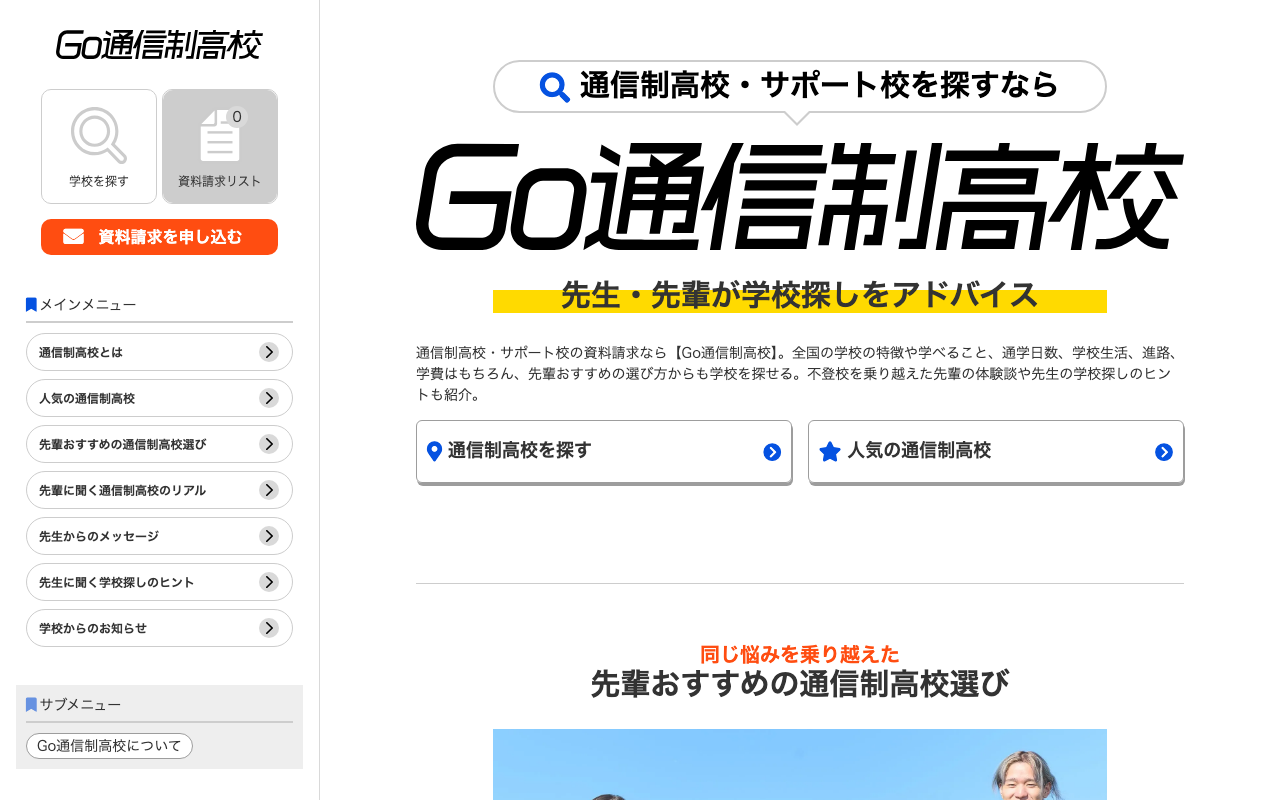Viewport: 1280px width, 800px height.
Task: Expand the 通信制高校とは chevron
Action: click(x=269, y=352)
